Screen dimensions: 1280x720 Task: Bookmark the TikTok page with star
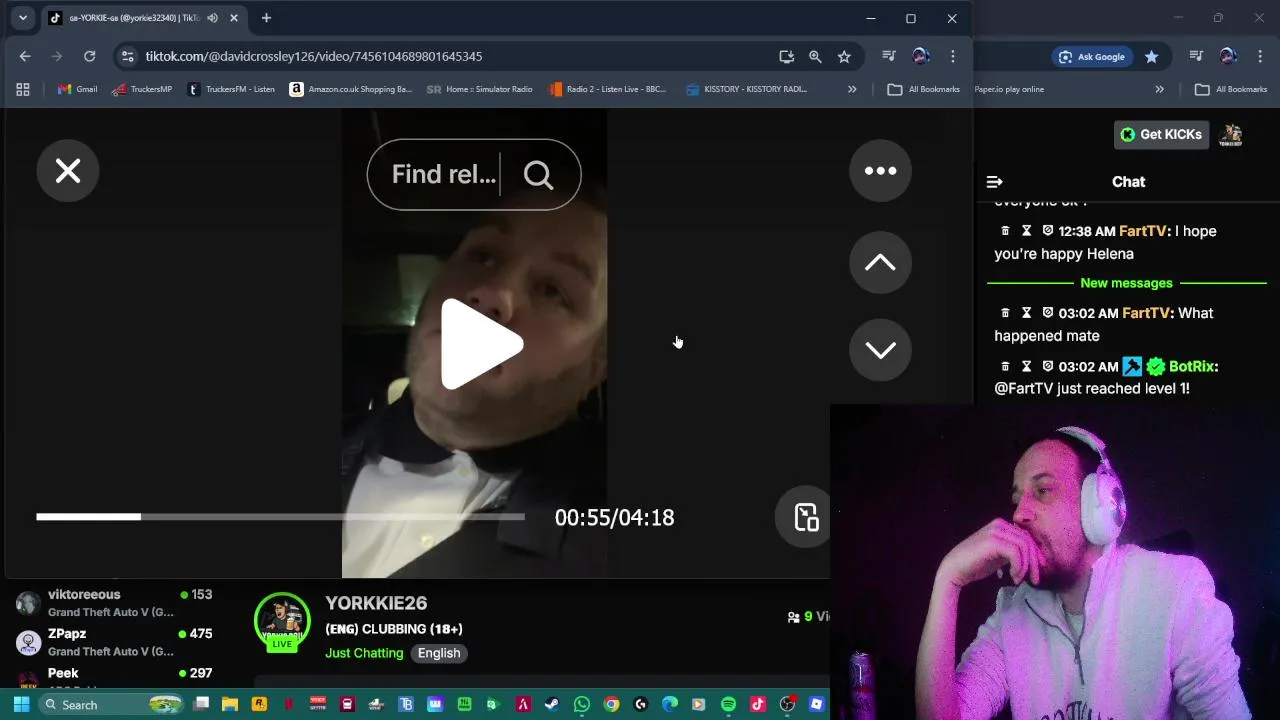pos(844,56)
